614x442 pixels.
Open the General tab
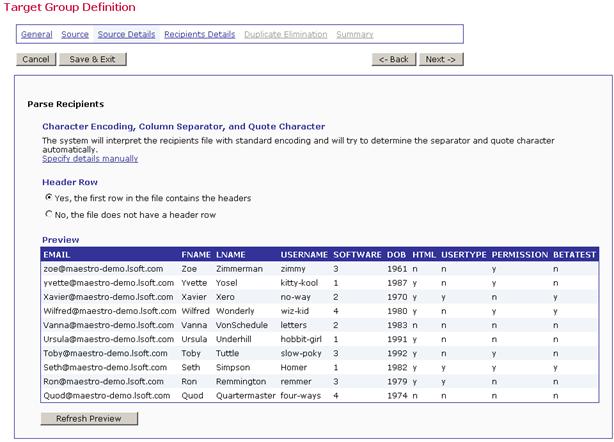(x=37, y=34)
